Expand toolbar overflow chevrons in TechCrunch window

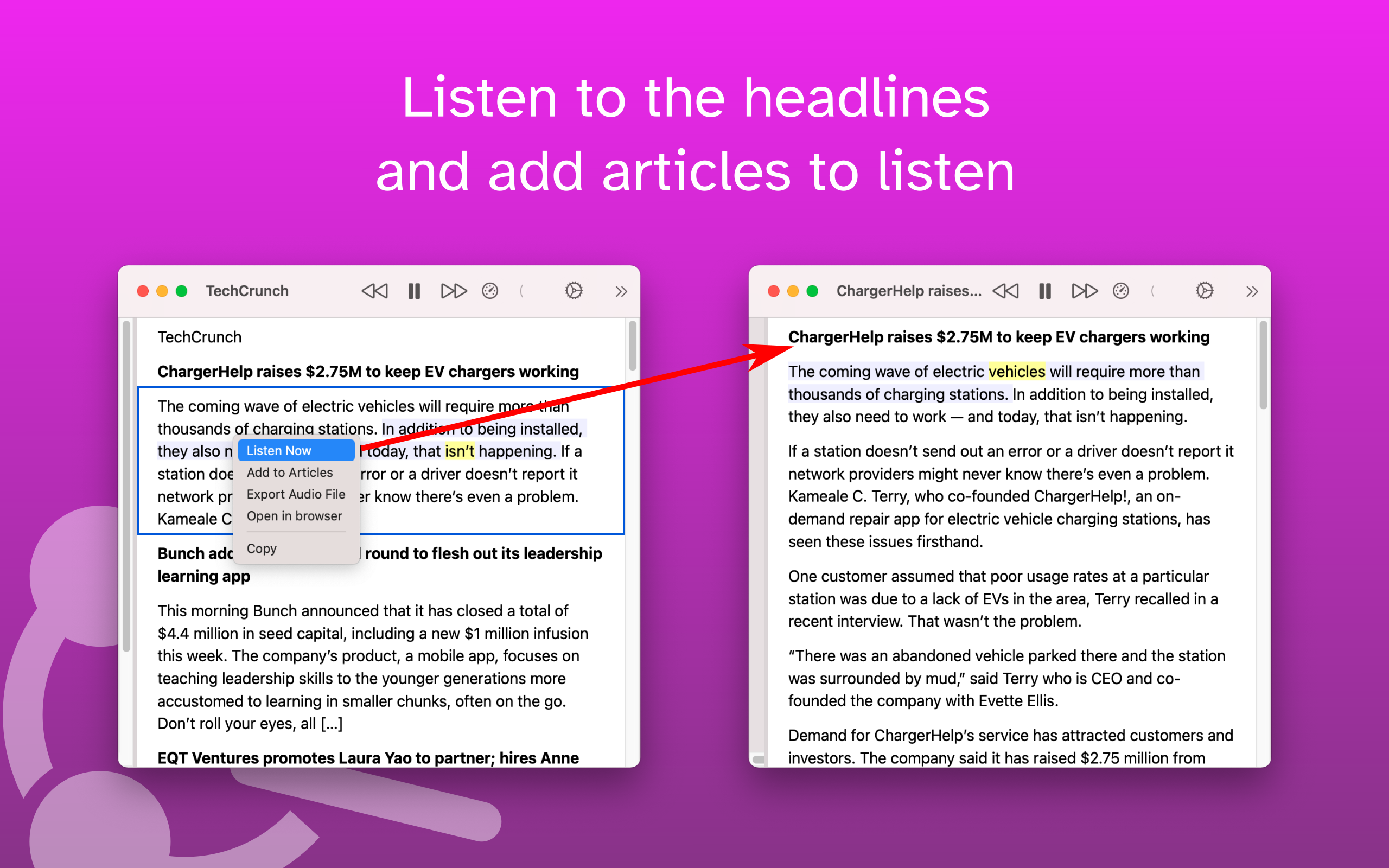tap(621, 292)
